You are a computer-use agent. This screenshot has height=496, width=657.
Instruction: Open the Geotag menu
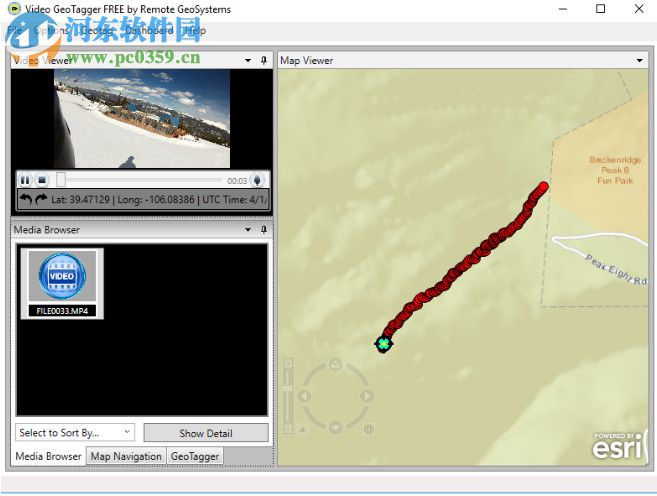pos(96,30)
